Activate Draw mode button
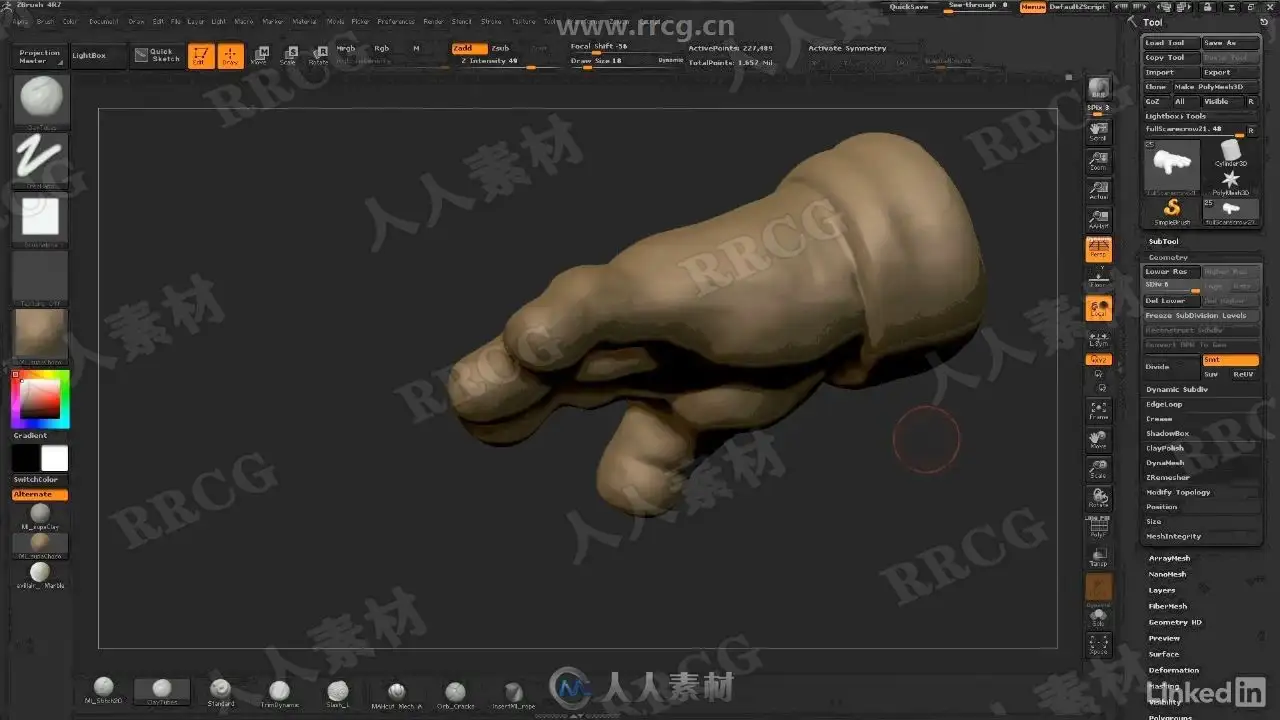1280x720 pixels. 231,56
